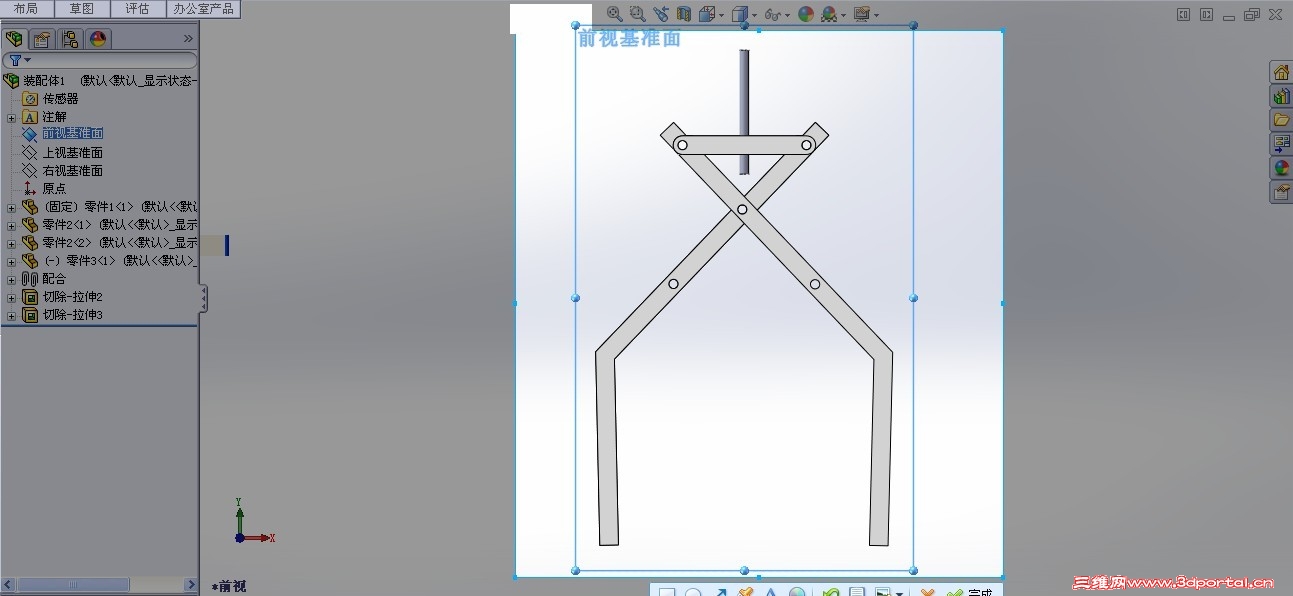Select the 切除-拉伸3 feature row

pos(62,315)
